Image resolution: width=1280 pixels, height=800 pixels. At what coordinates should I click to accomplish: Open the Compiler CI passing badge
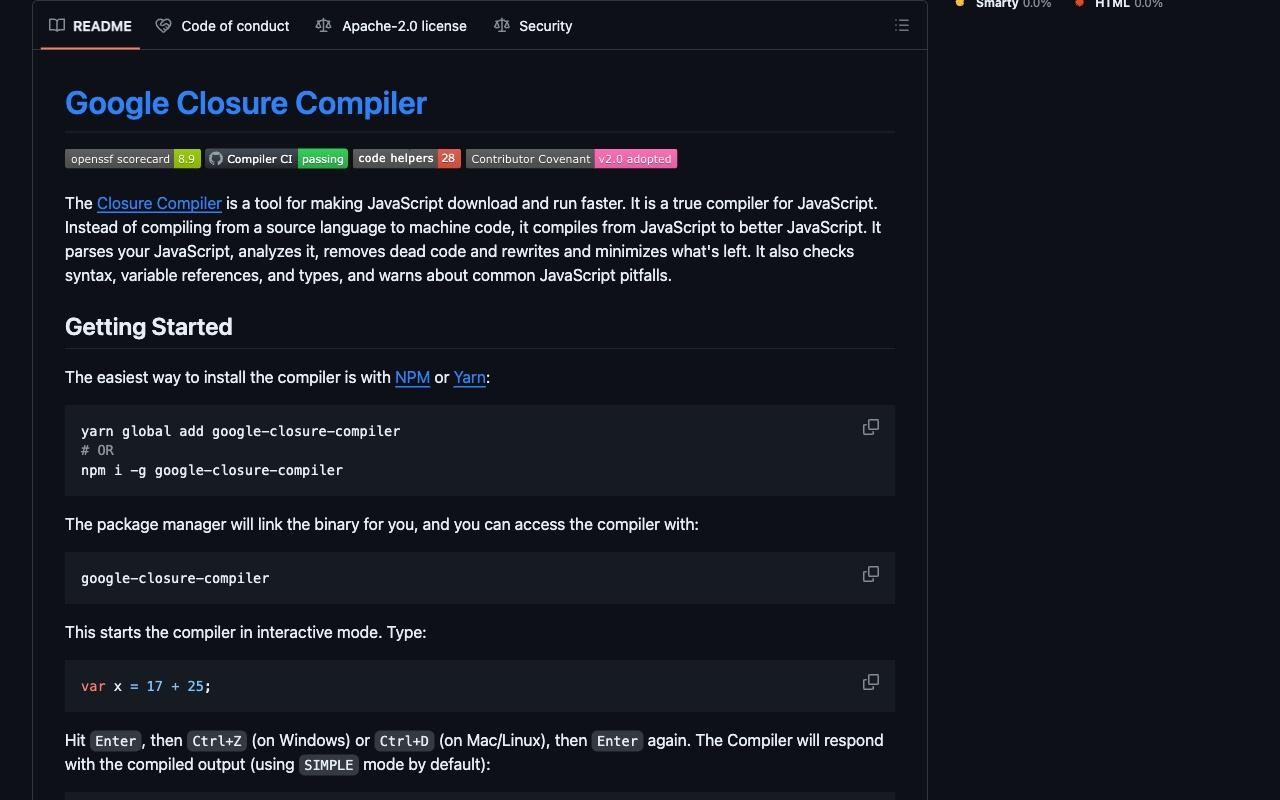(277, 159)
